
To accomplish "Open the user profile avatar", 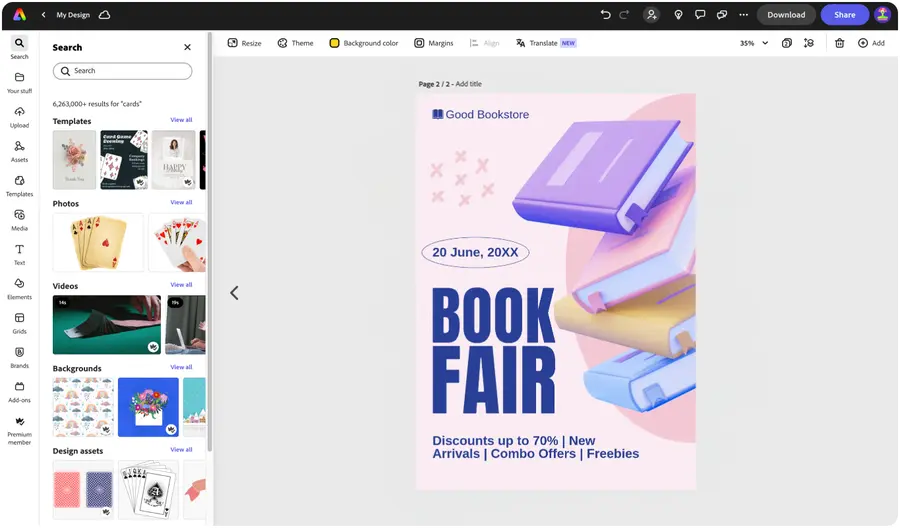I will pos(882,15).
